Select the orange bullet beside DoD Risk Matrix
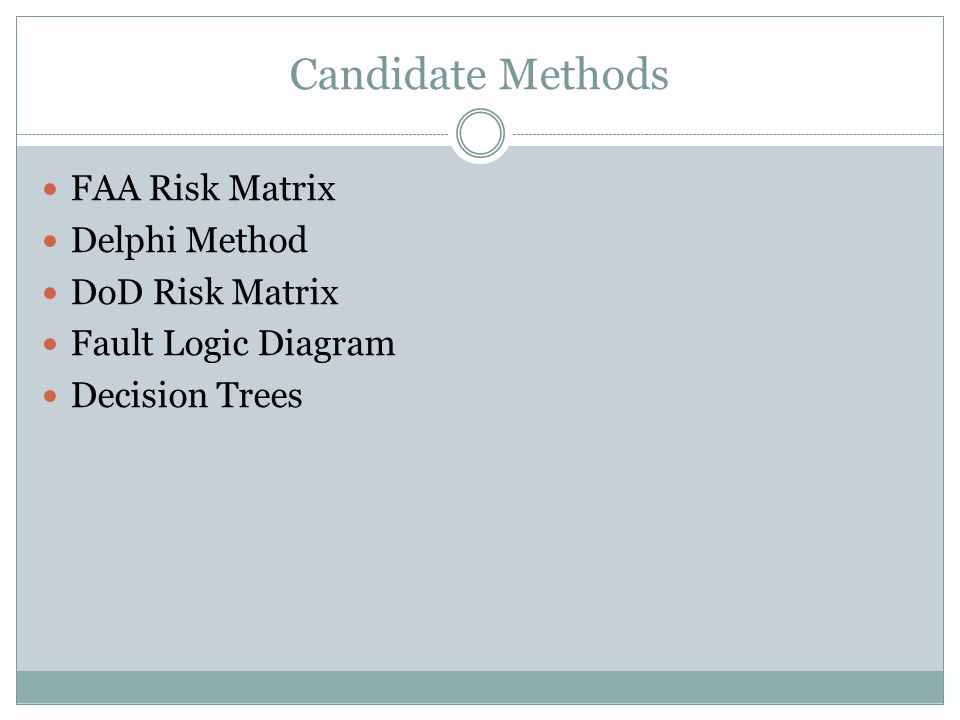 click(x=50, y=293)
